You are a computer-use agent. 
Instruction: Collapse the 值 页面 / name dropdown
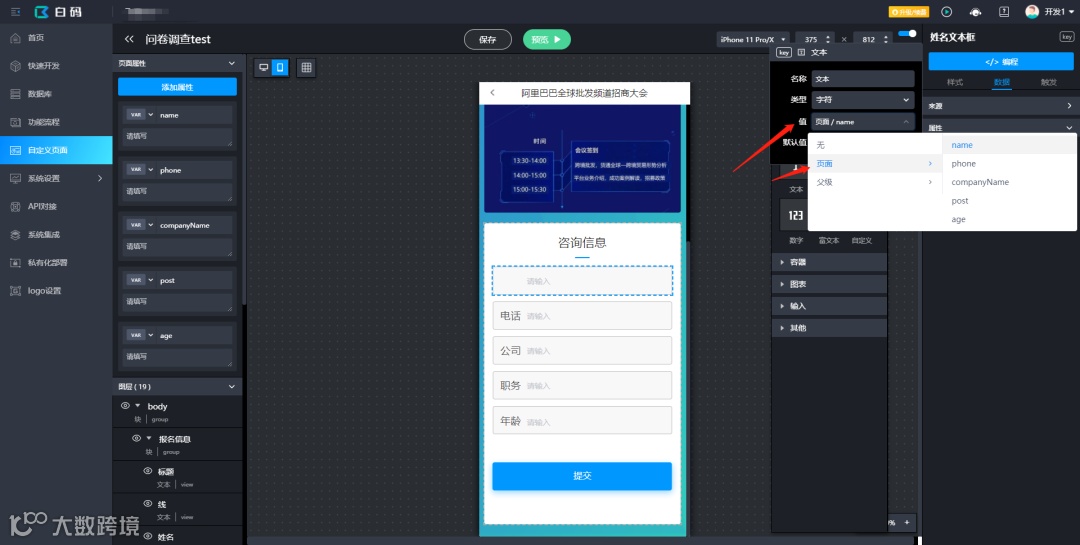863,122
